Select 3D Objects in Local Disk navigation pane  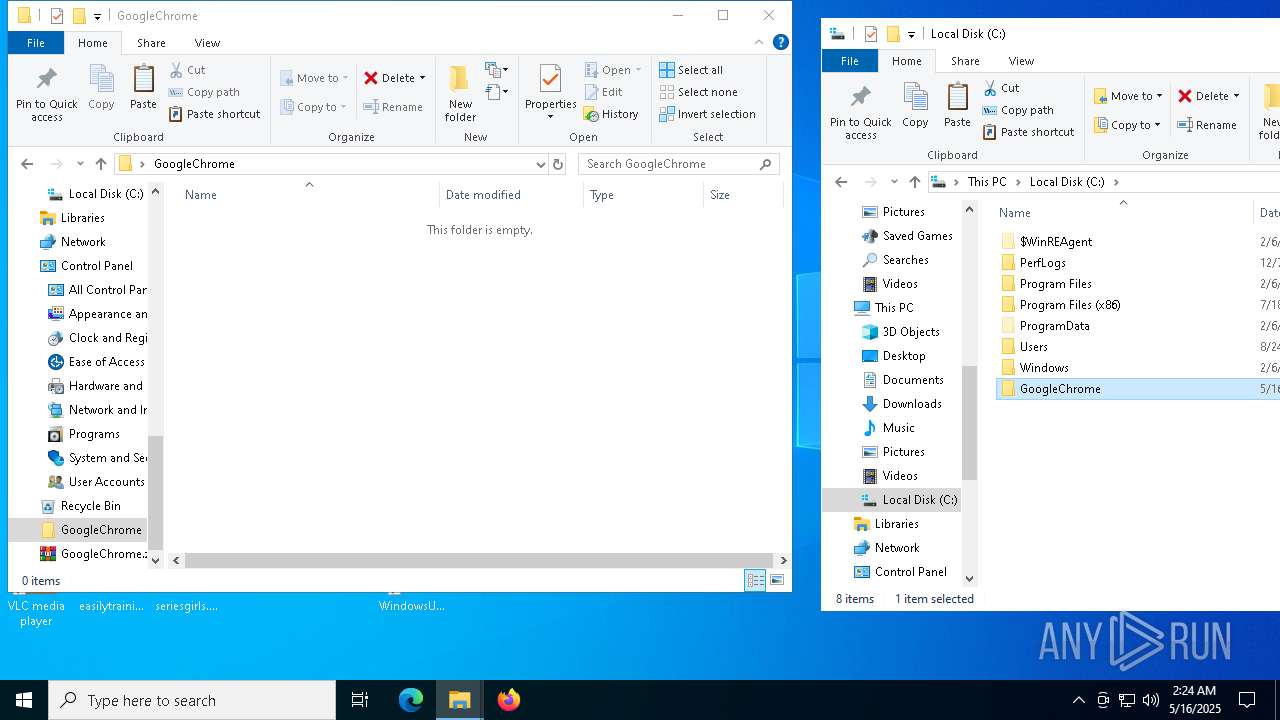coord(911,332)
